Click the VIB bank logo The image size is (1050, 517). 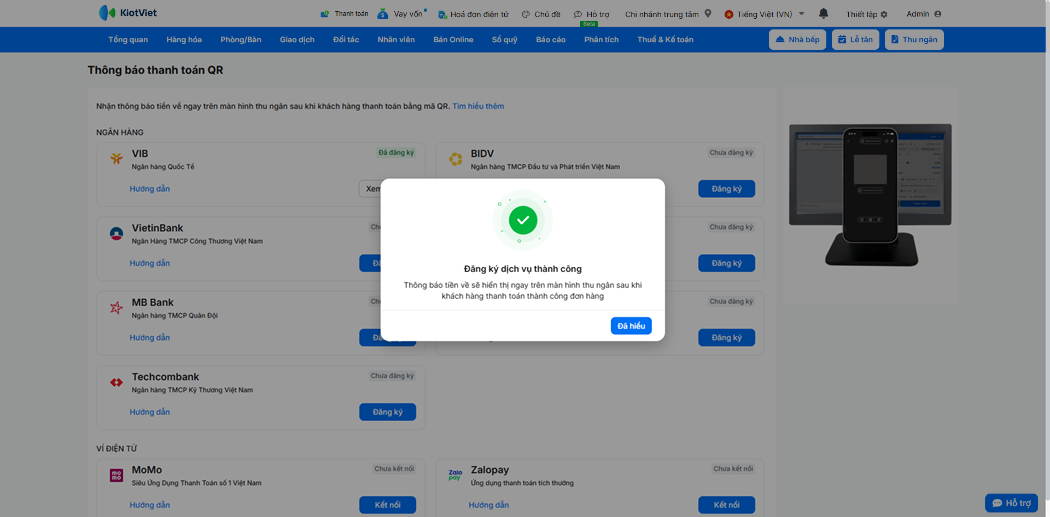point(117,159)
